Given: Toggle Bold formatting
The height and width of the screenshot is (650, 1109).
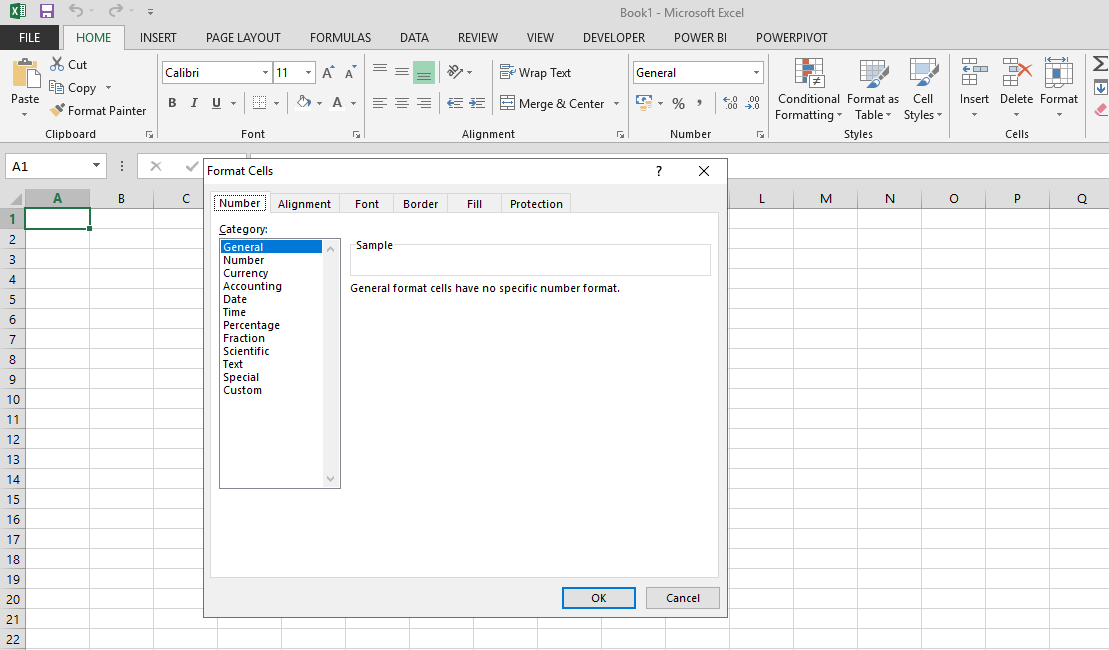Looking at the screenshot, I should click(x=172, y=103).
